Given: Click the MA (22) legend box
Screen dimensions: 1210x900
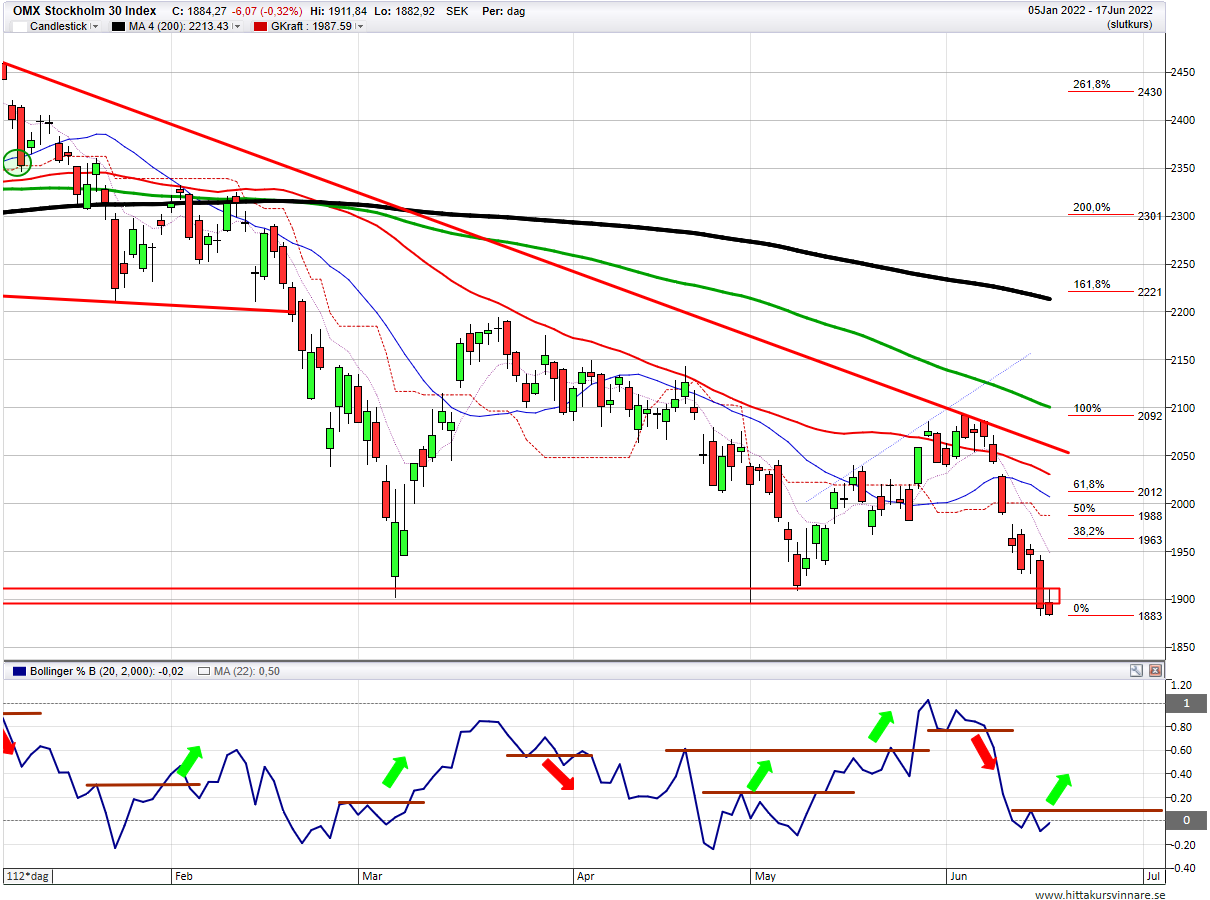Looking at the screenshot, I should [204, 671].
